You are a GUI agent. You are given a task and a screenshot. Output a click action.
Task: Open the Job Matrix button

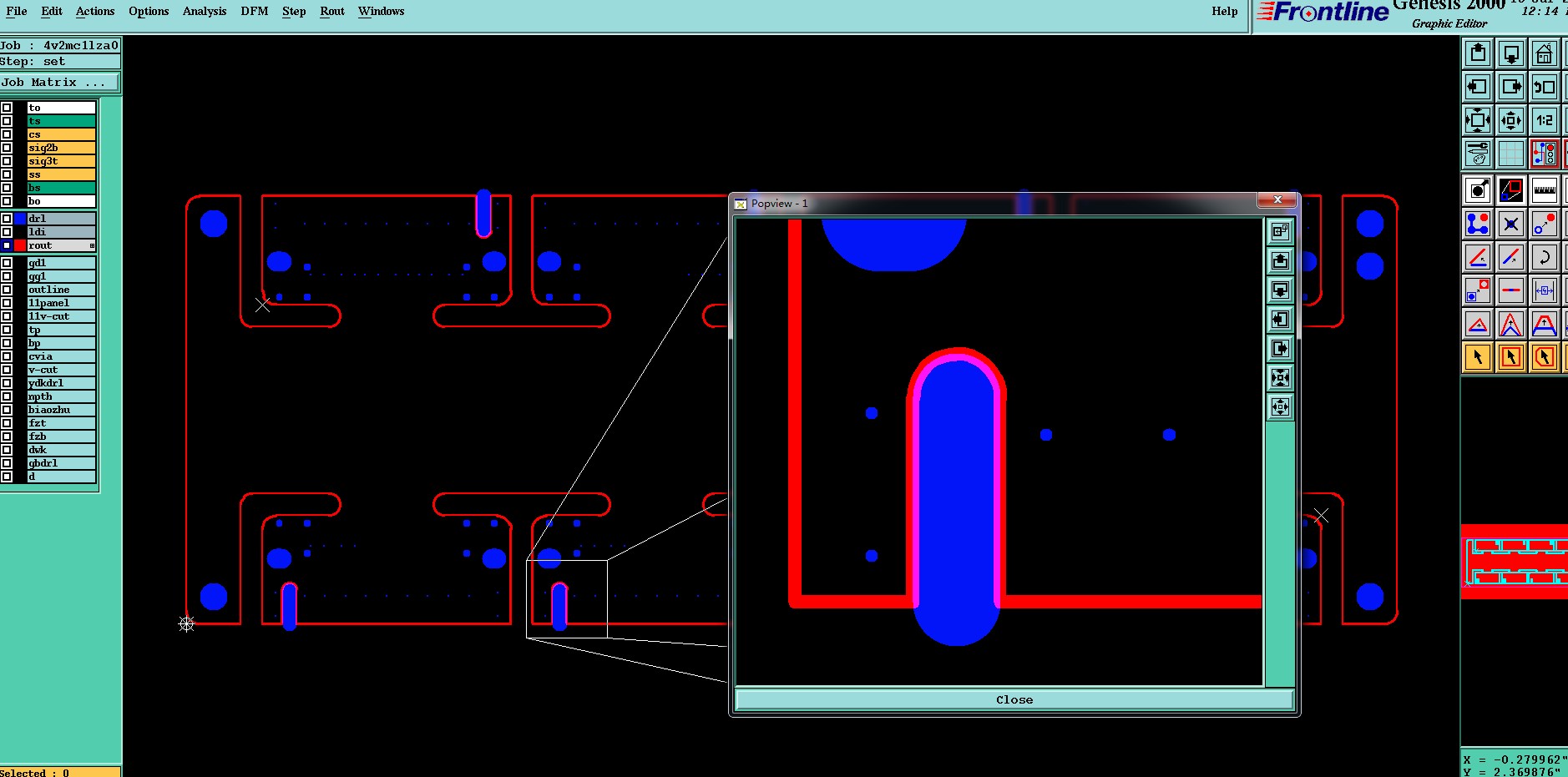pyautogui.click(x=60, y=82)
